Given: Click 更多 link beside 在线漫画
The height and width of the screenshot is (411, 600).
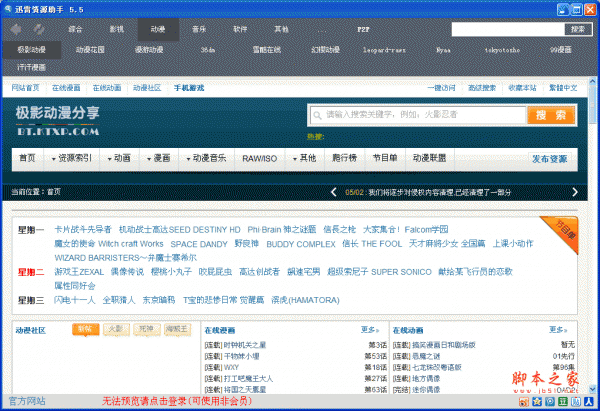Looking at the screenshot, I should pos(370,330).
